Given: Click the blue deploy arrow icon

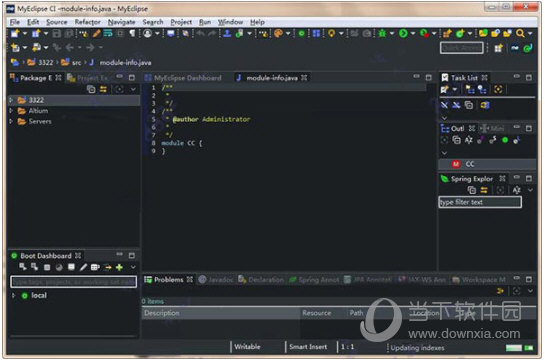Looking at the screenshot, I should 227,33.
